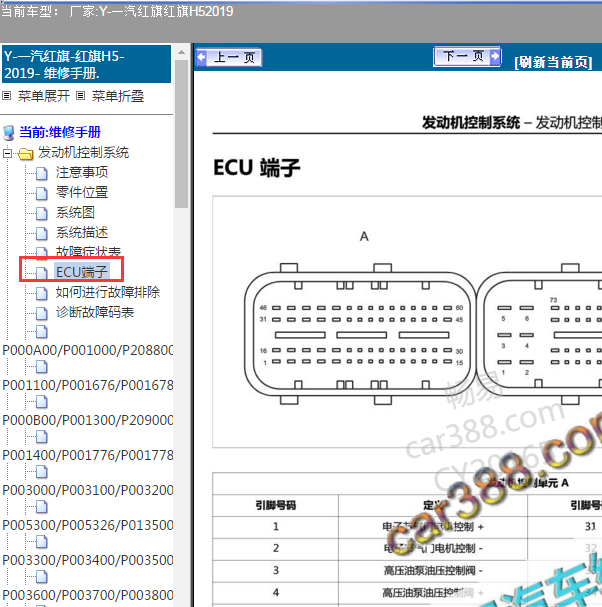Open the P001100/P001676/P001678 entry
Image resolution: width=602 pixels, height=607 pixels.
[x=87, y=385]
